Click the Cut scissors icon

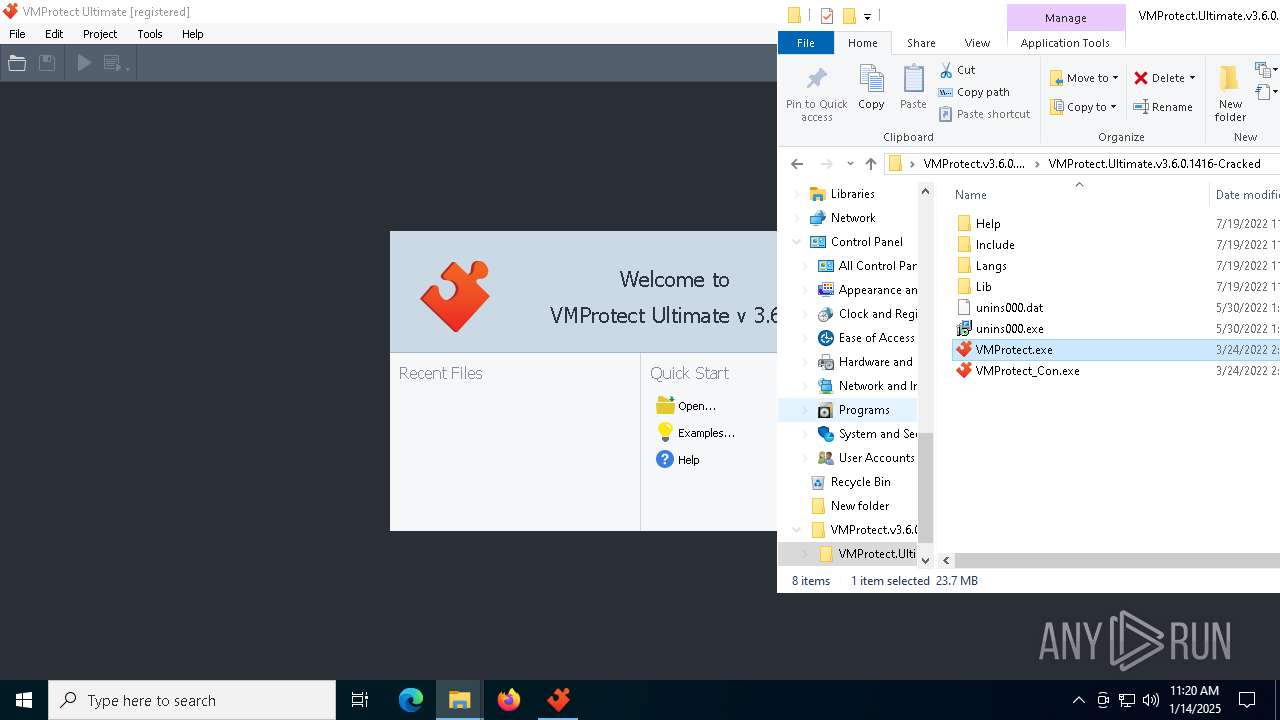coord(946,70)
